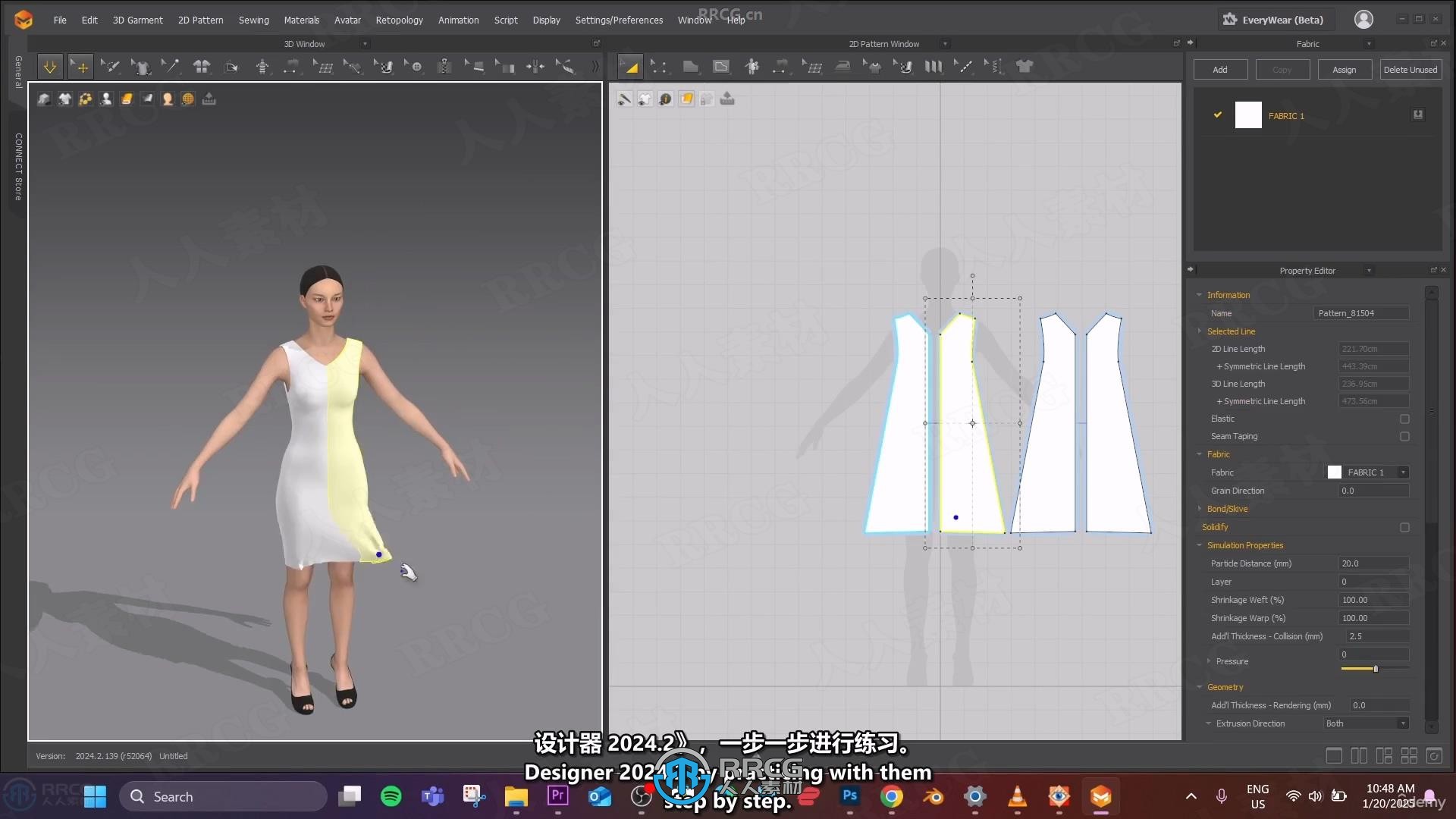Click the Delete Unused button
This screenshot has width=1456, height=819.
pyautogui.click(x=1410, y=70)
